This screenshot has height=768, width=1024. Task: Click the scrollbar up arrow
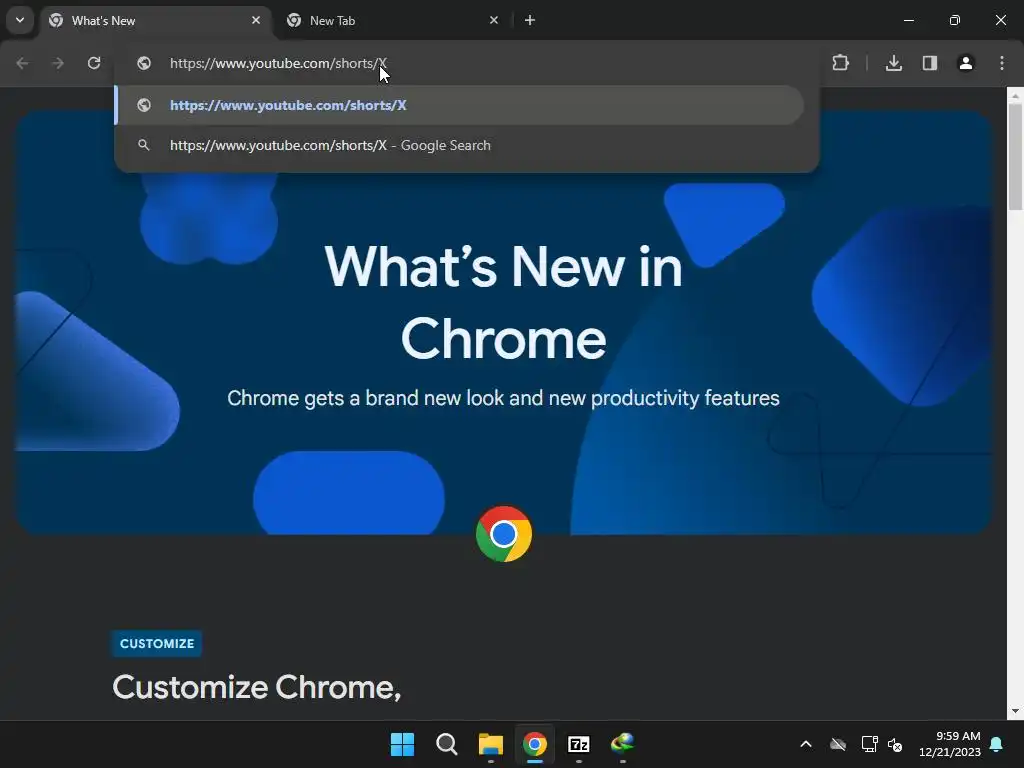pyautogui.click(x=1015, y=95)
